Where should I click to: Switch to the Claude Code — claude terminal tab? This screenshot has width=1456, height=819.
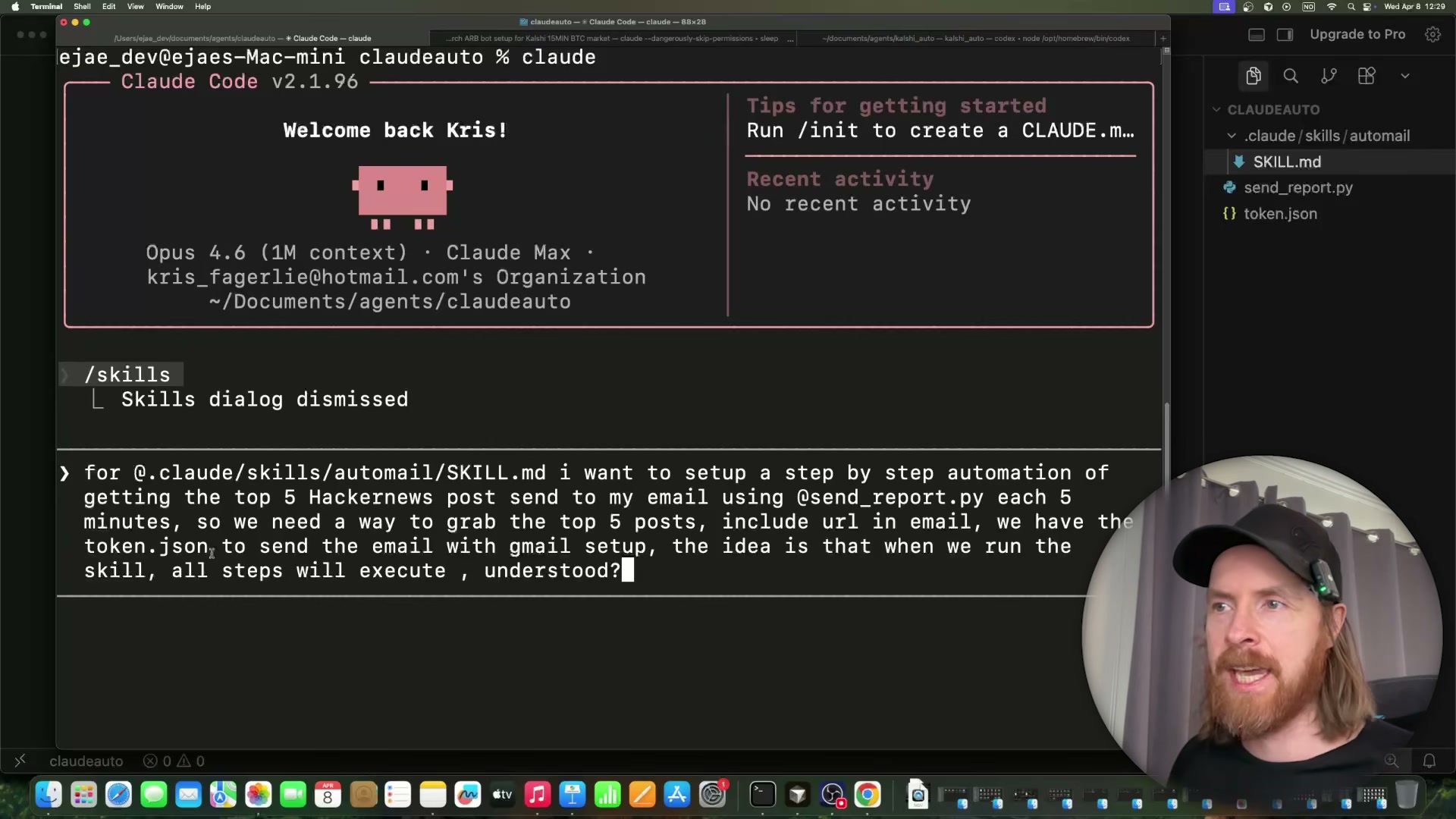pos(243,38)
